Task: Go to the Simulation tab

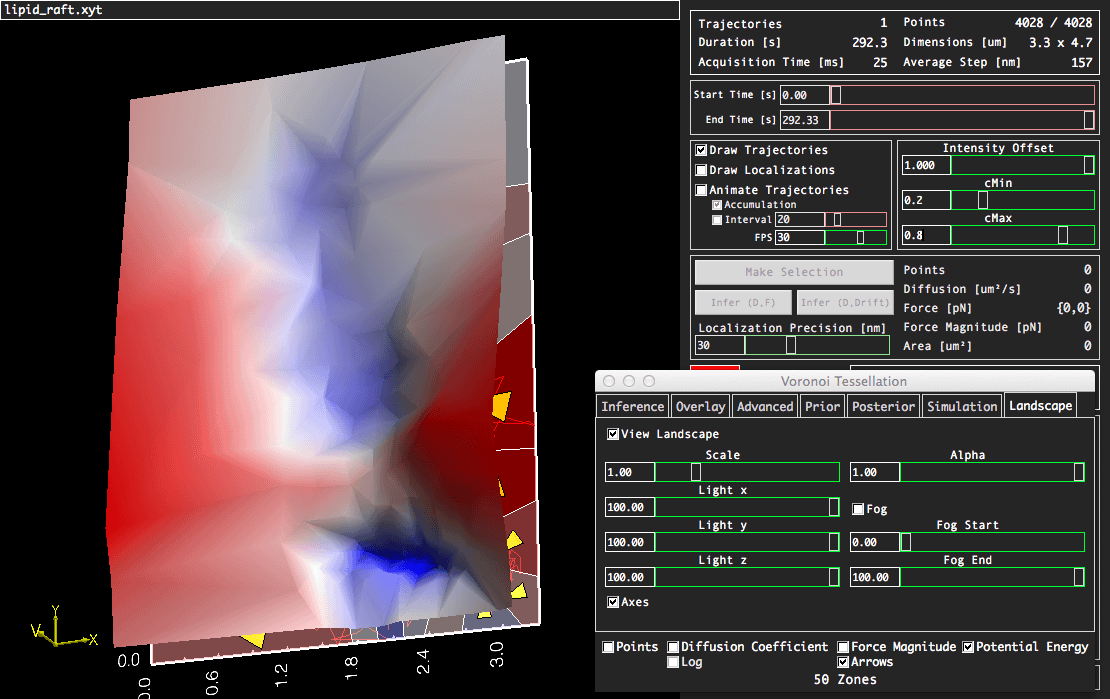Action: (x=961, y=406)
